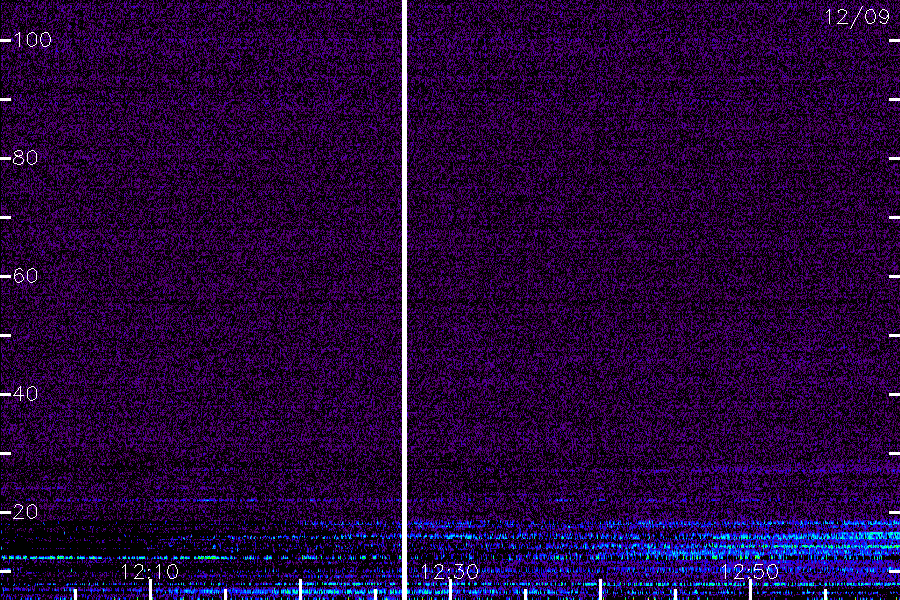Click the 12:10 time label
This screenshot has width=900, height=600.
point(150,572)
